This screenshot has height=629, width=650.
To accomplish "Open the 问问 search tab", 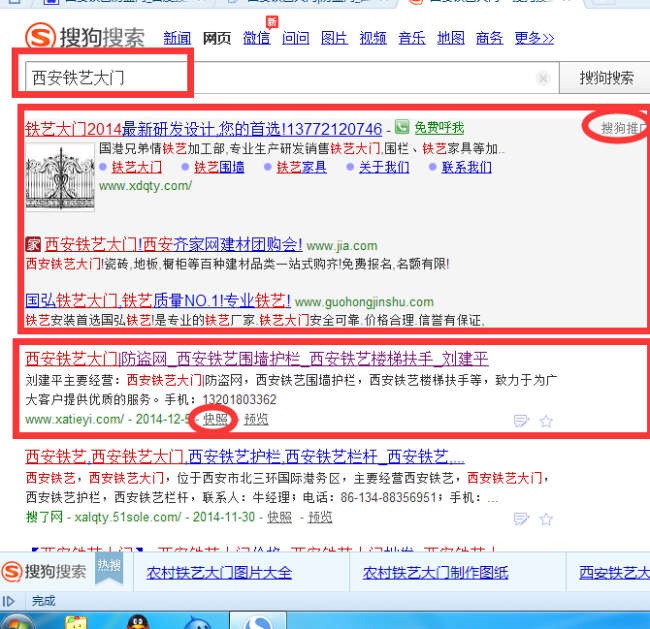I will pos(296,38).
